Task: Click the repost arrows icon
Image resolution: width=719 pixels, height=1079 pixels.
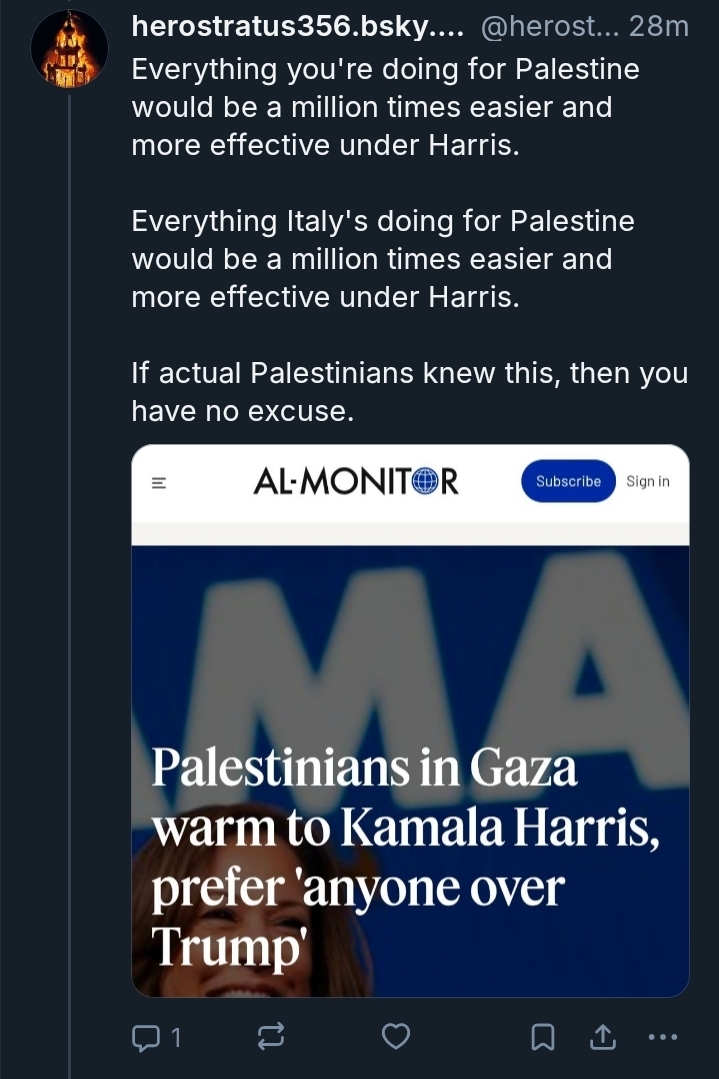Action: point(270,1037)
